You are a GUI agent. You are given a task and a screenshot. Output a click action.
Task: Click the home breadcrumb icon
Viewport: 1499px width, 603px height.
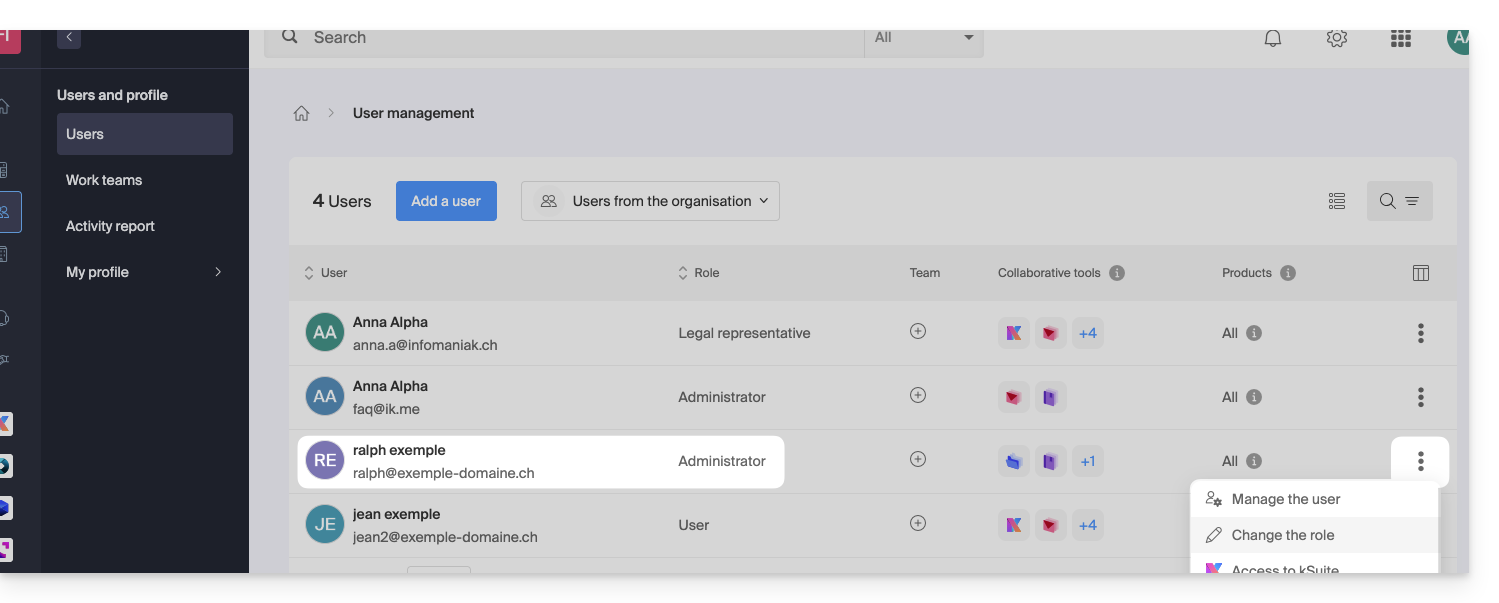[x=301, y=113]
